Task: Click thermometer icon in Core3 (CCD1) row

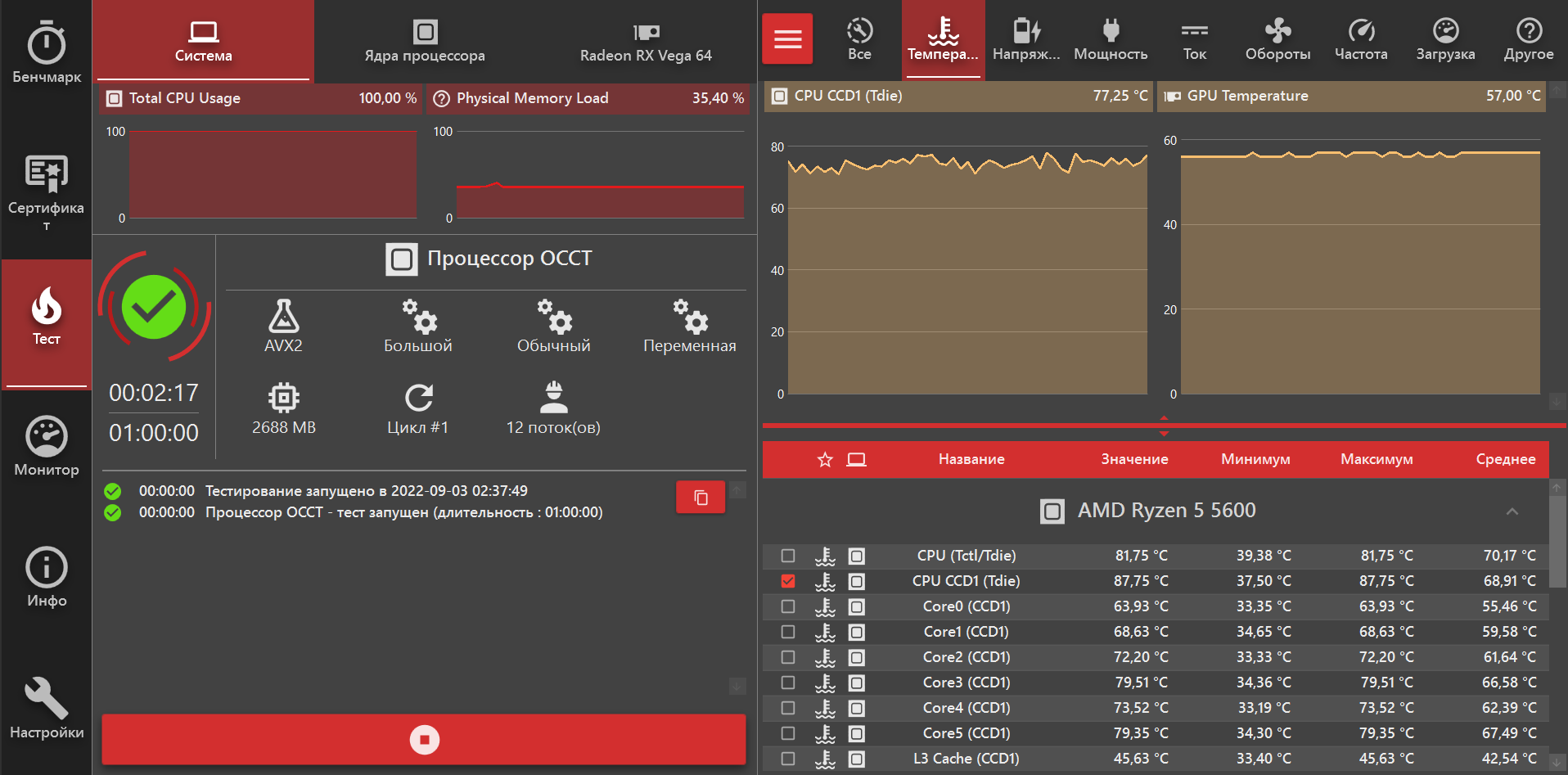Action: (825, 683)
